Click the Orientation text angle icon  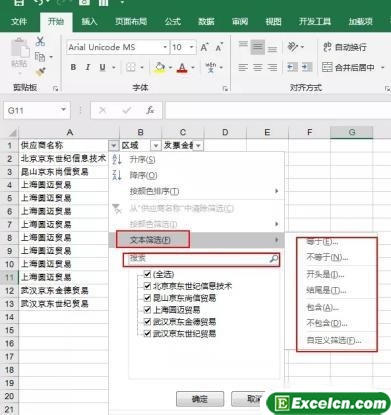click(293, 47)
